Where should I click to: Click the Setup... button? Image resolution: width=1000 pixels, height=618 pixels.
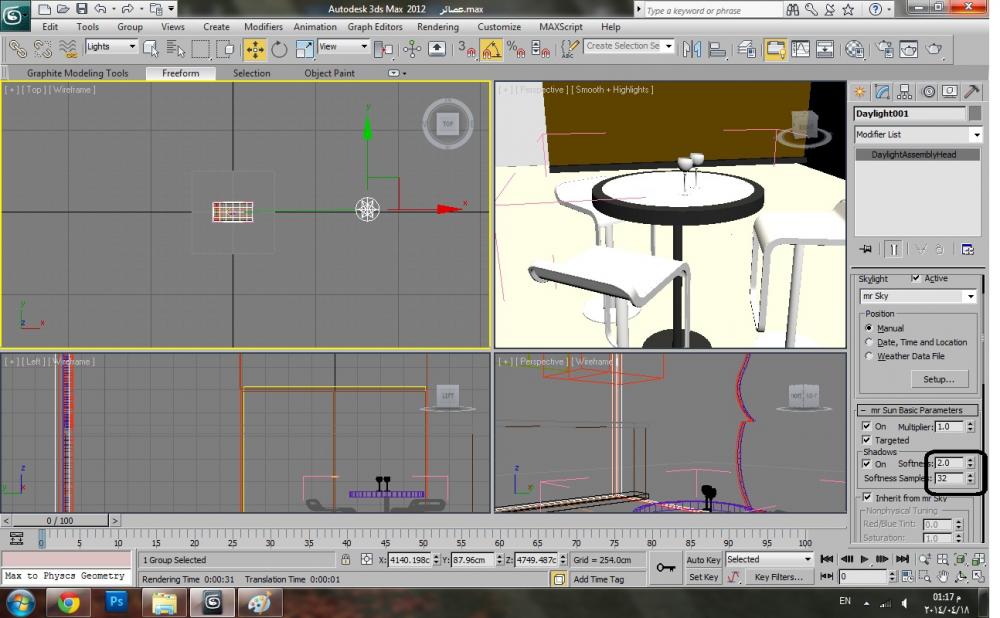point(938,379)
